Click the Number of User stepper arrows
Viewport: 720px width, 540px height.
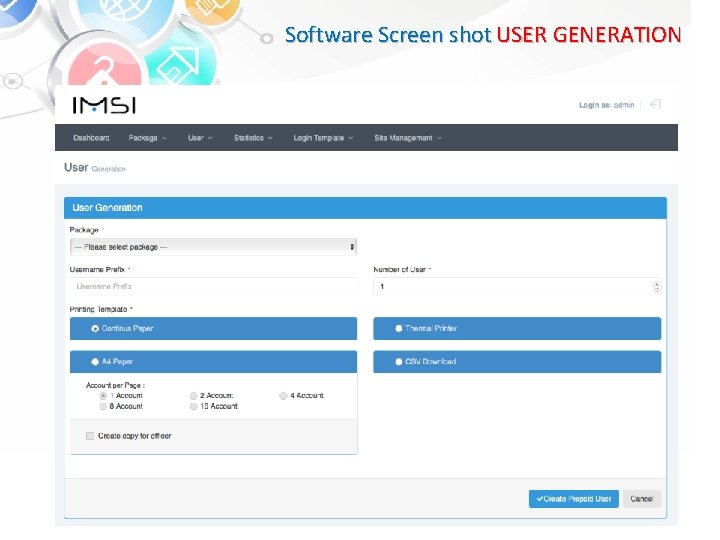pos(656,287)
